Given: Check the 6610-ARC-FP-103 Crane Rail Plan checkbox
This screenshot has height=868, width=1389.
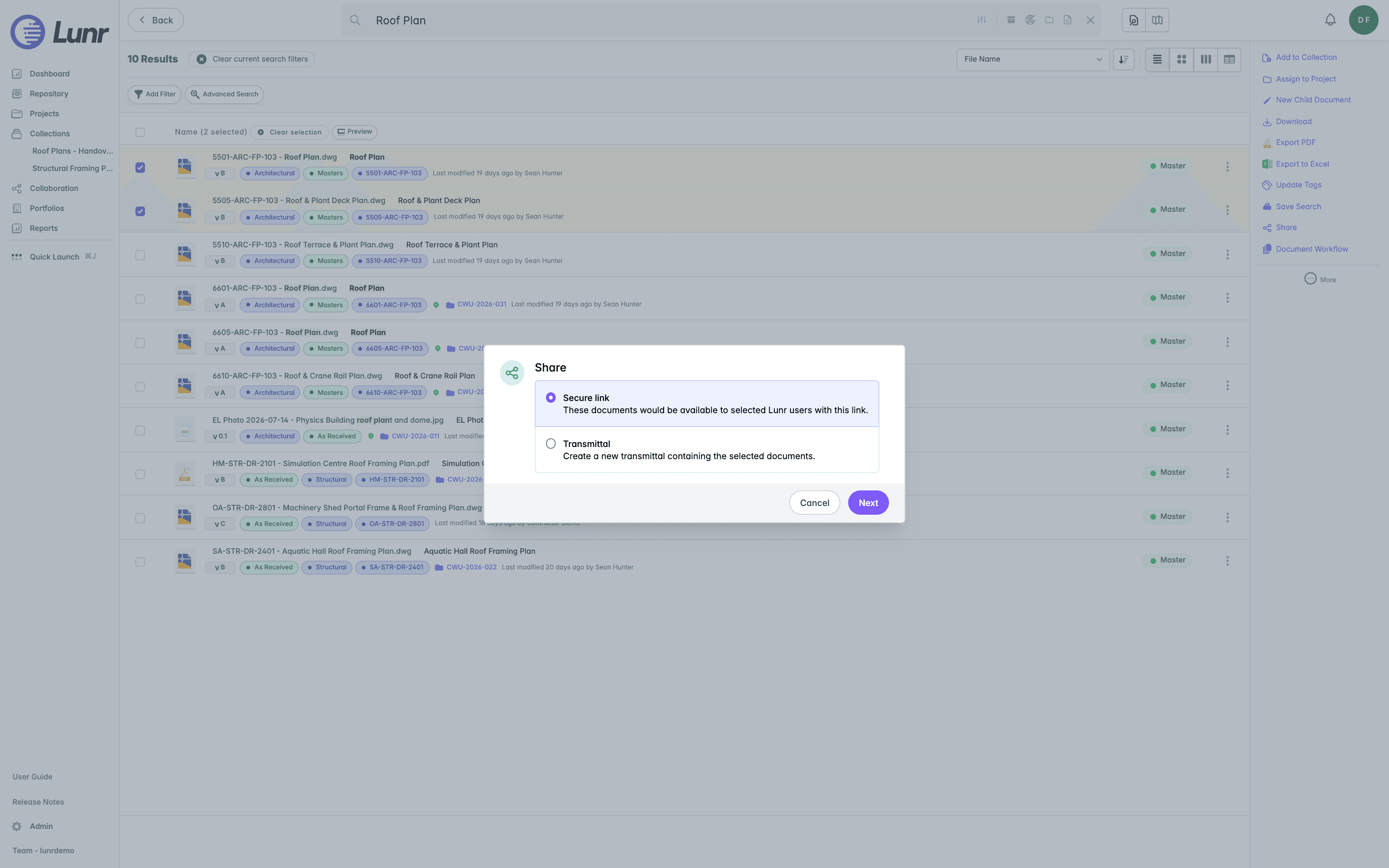Looking at the screenshot, I should (x=140, y=386).
